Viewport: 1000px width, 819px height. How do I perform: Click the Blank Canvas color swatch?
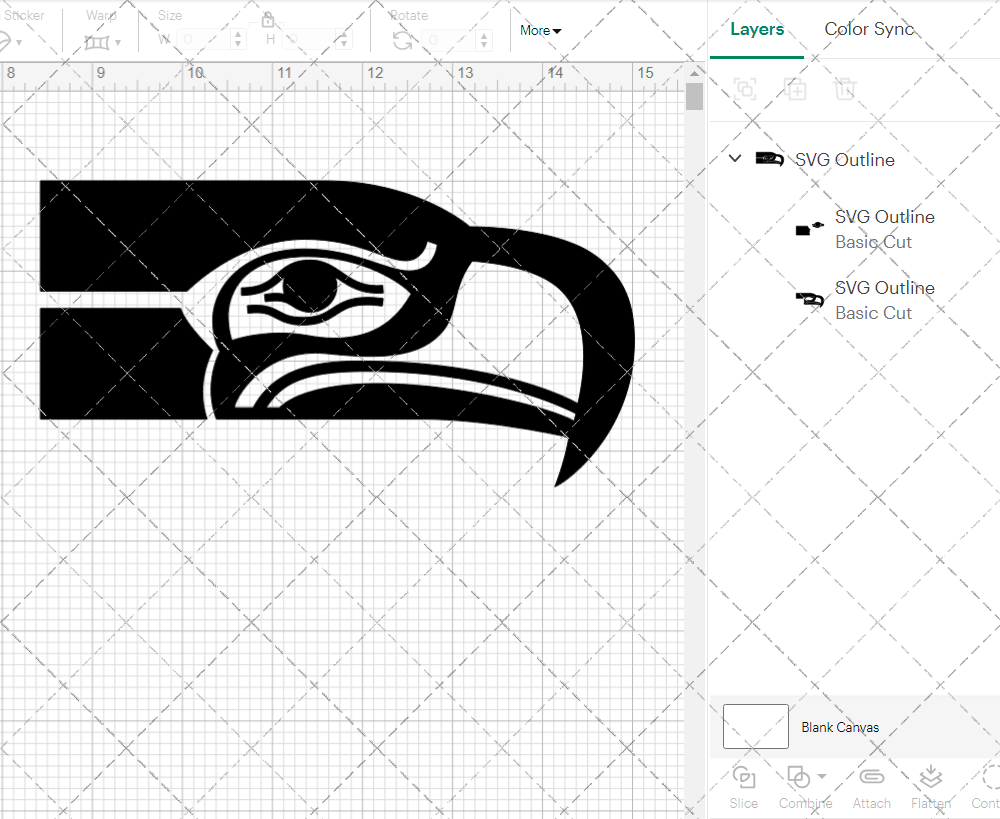tap(755, 727)
